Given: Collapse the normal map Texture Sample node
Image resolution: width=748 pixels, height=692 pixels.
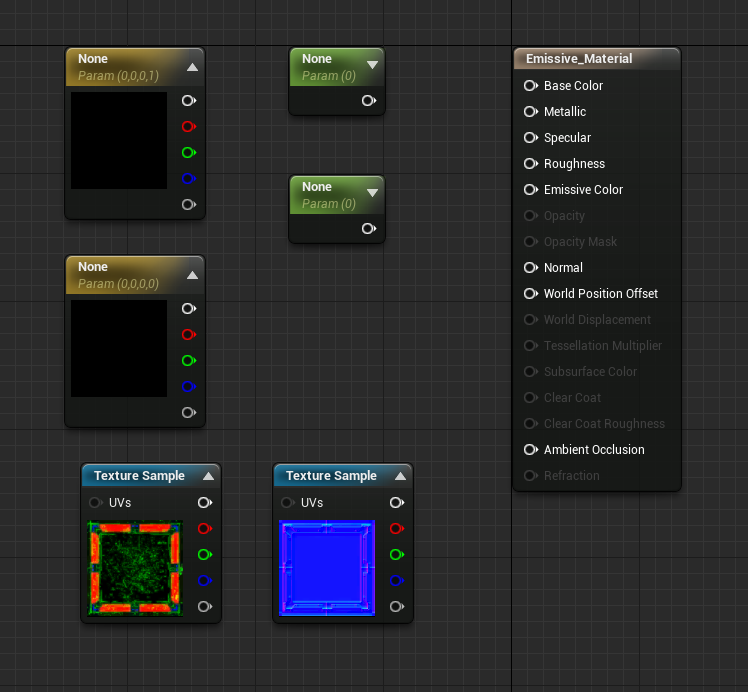Looking at the screenshot, I should [401, 476].
